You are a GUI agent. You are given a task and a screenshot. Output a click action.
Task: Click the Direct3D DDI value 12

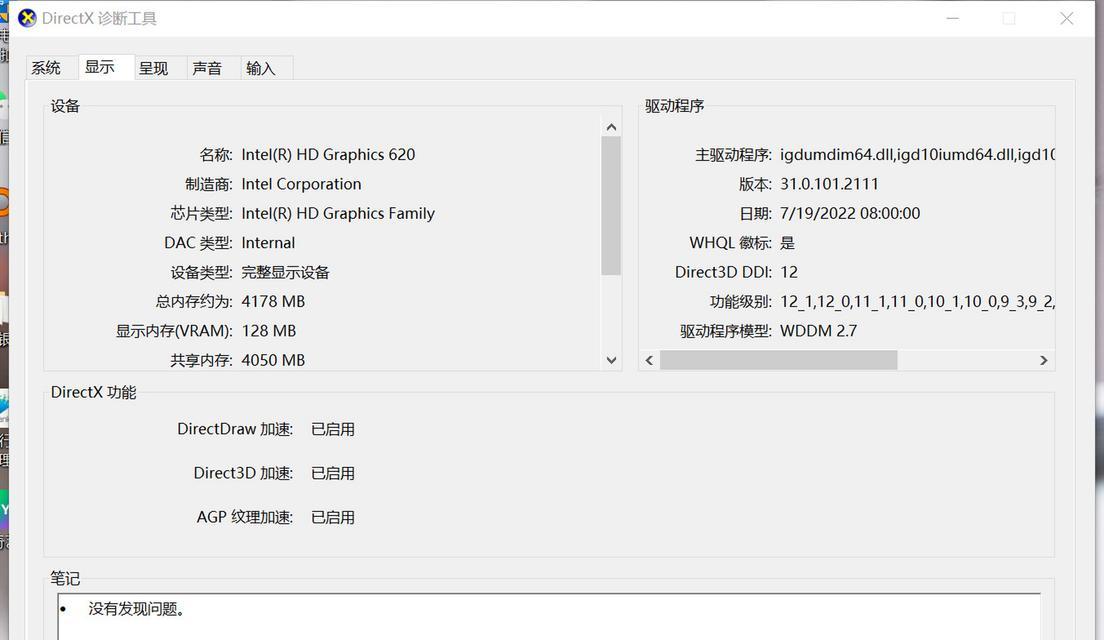pyautogui.click(x=789, y=272)
